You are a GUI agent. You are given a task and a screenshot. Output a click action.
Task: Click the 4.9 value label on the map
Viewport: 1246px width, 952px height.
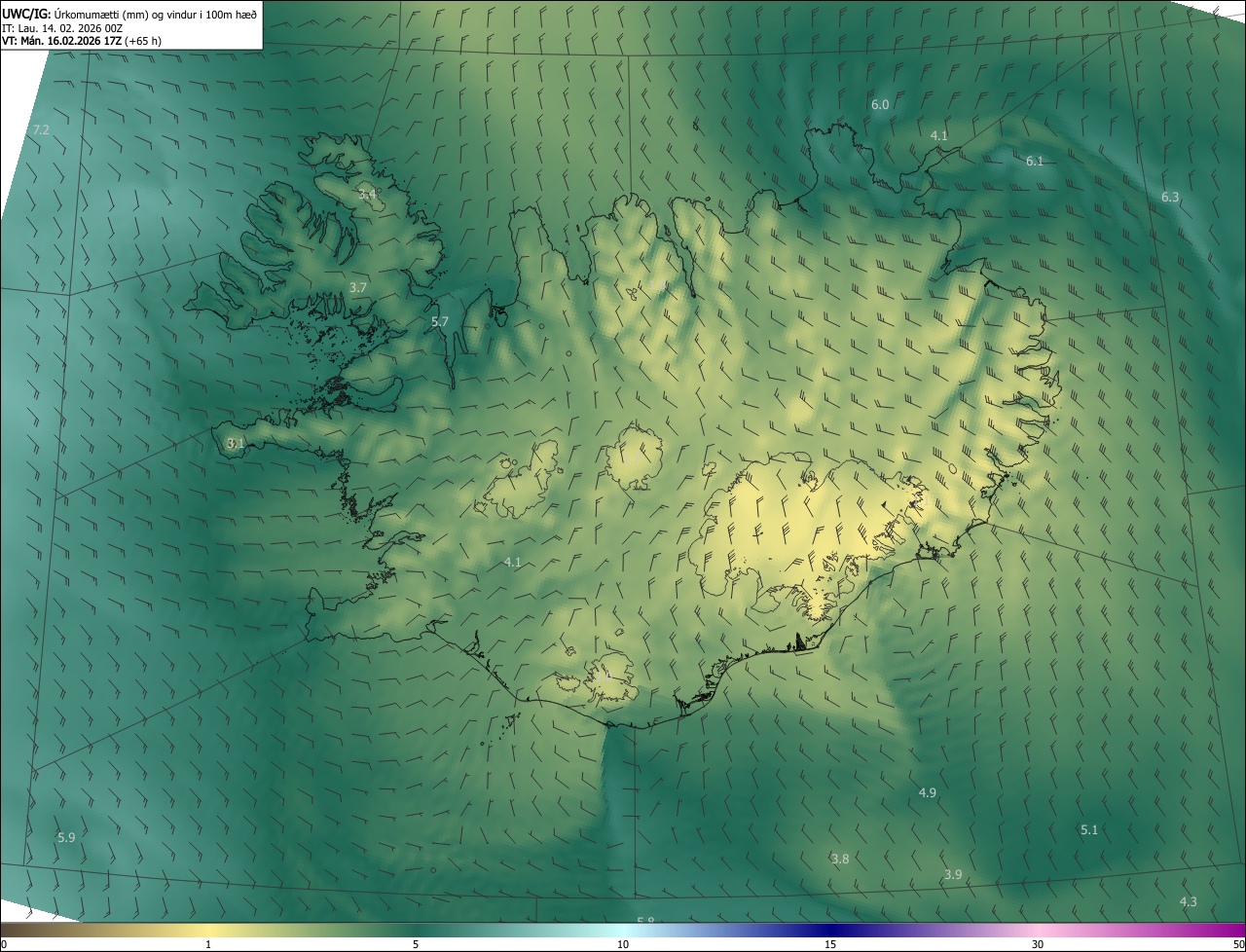[928, 792]
